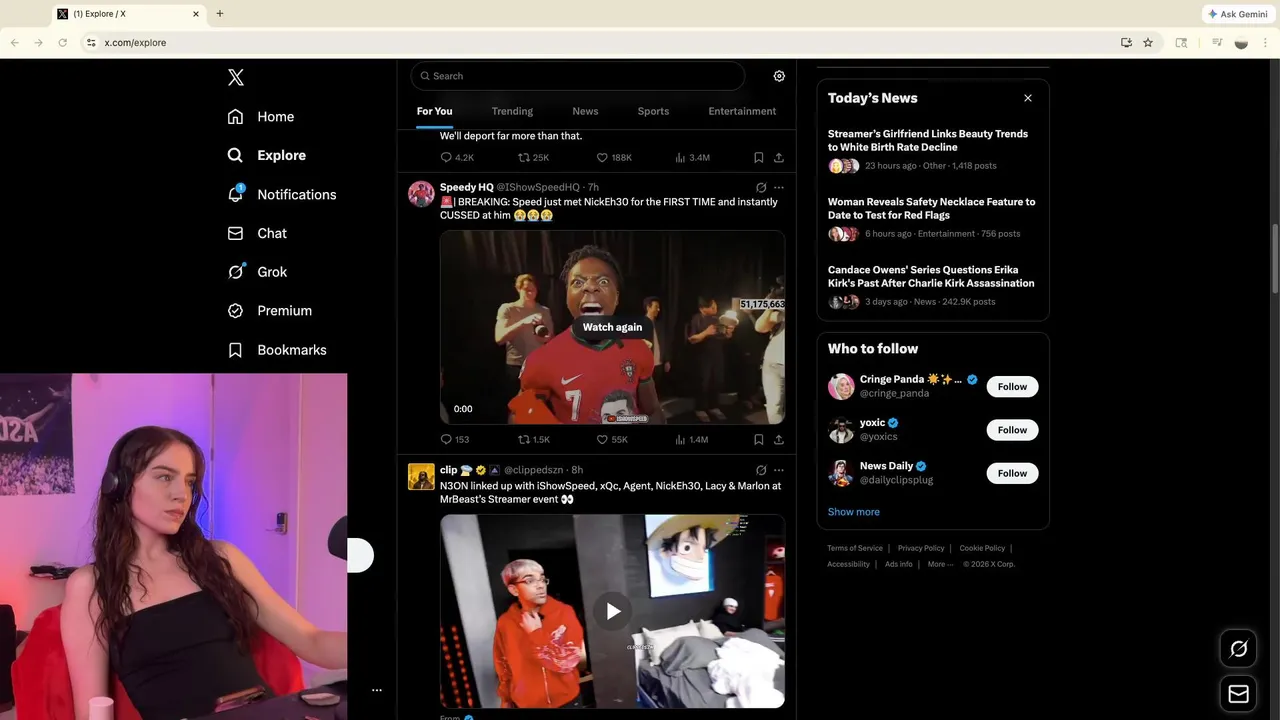The image size is (1280, 720).
Task: Ask Grok about Speedy HQ post
Action: click(761, 187)
